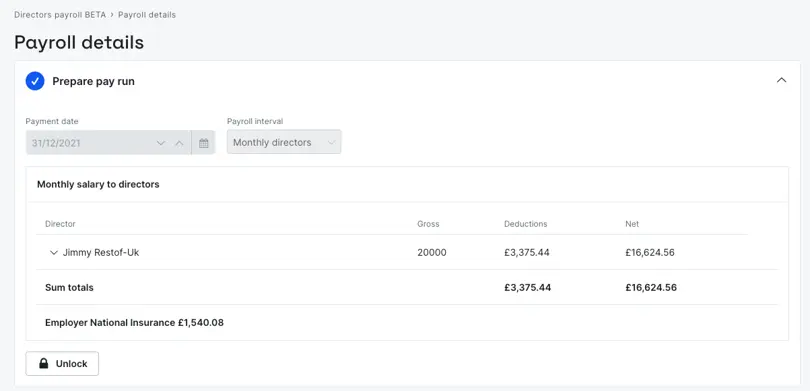Collapse the Prepare pay run section
810x391 pixels.
coord(782,80)
